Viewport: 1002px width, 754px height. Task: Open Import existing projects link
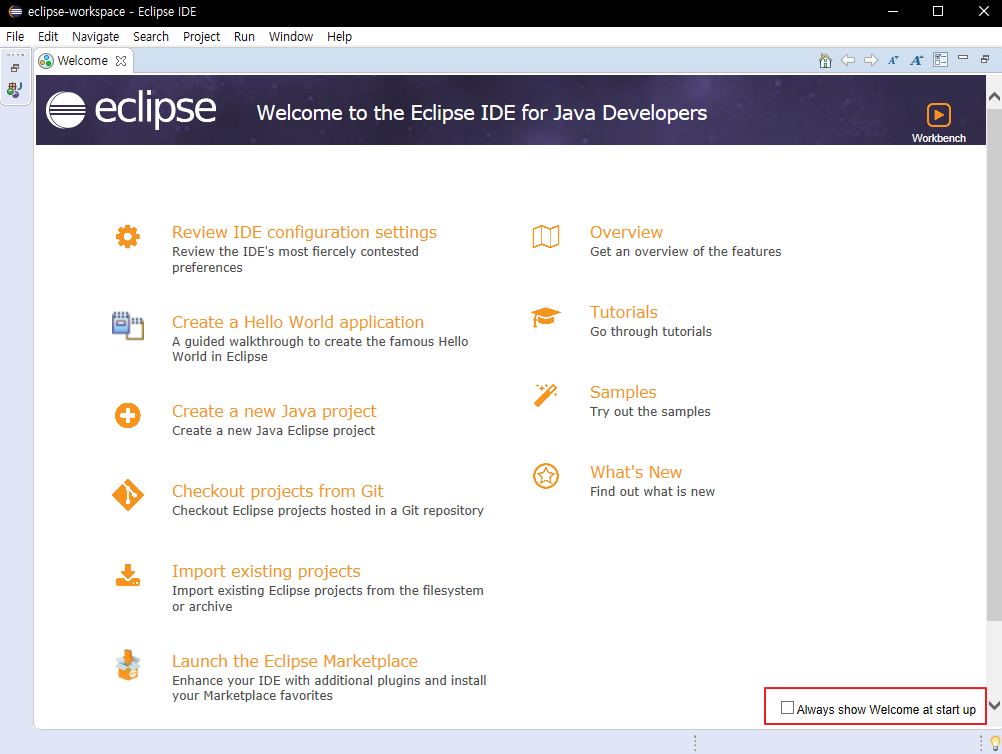pos(266,571)
